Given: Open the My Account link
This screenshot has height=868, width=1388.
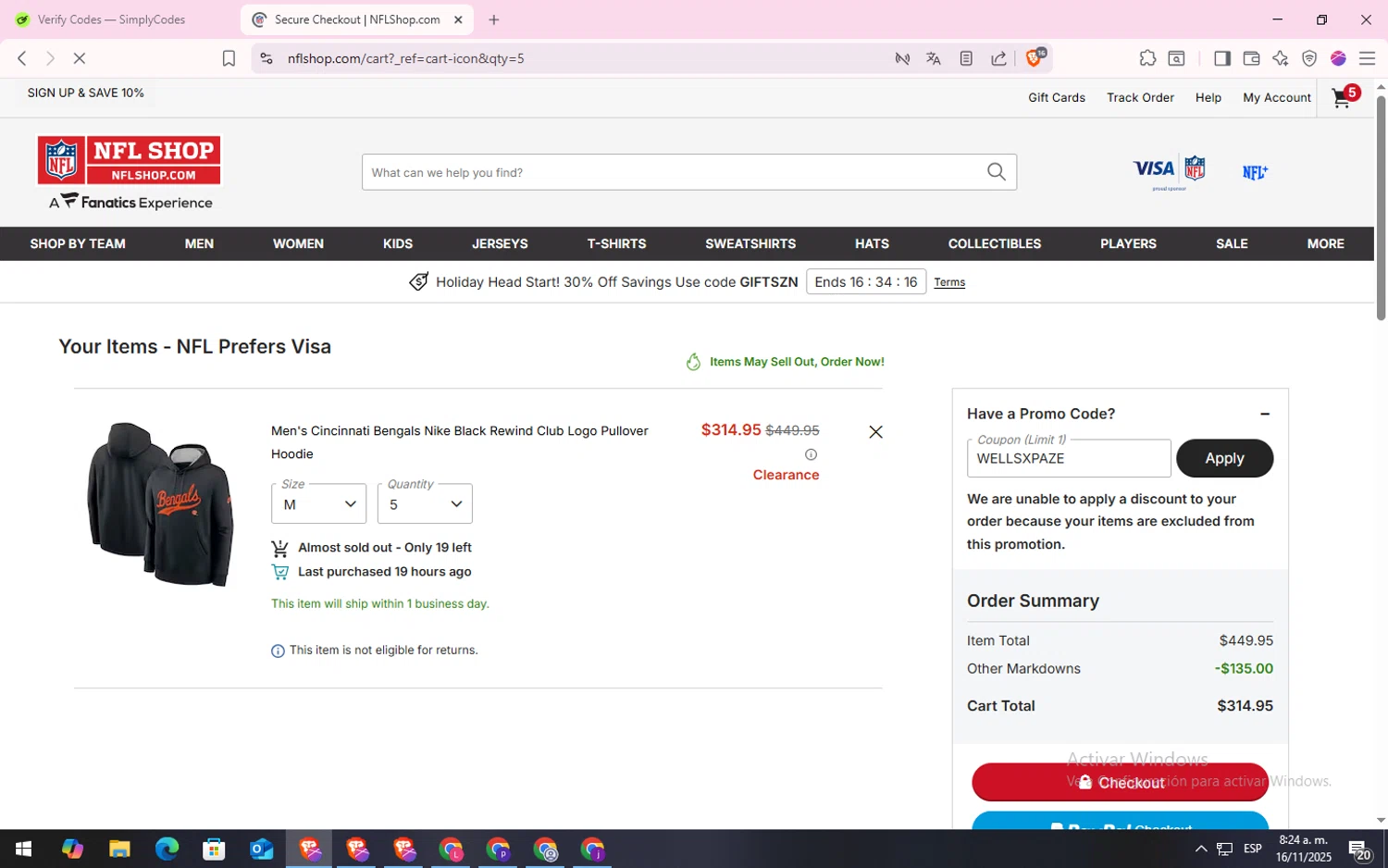Looking at the screenshot, I should 1277,97.
